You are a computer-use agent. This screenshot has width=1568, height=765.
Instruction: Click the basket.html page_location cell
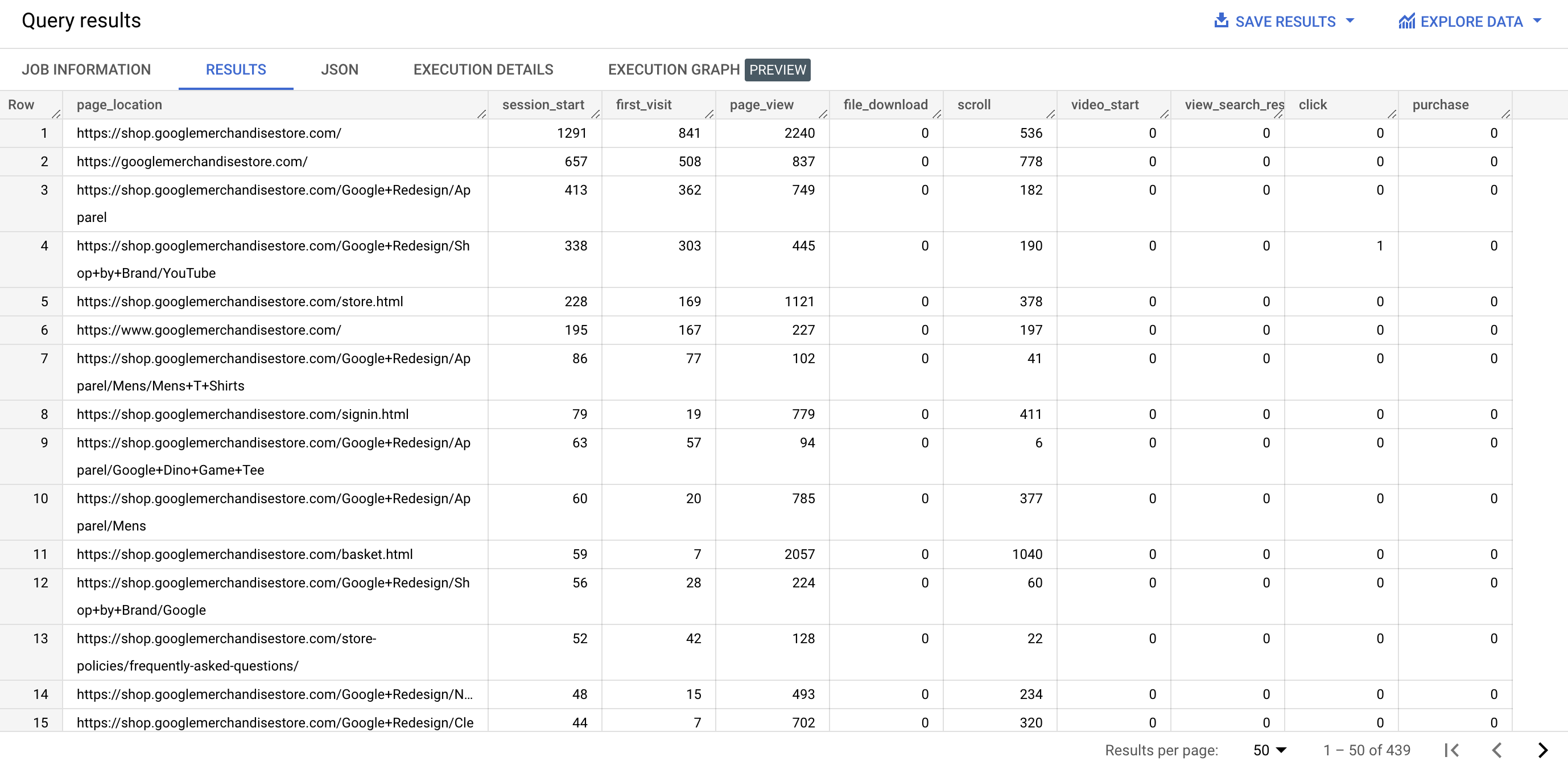244,554
